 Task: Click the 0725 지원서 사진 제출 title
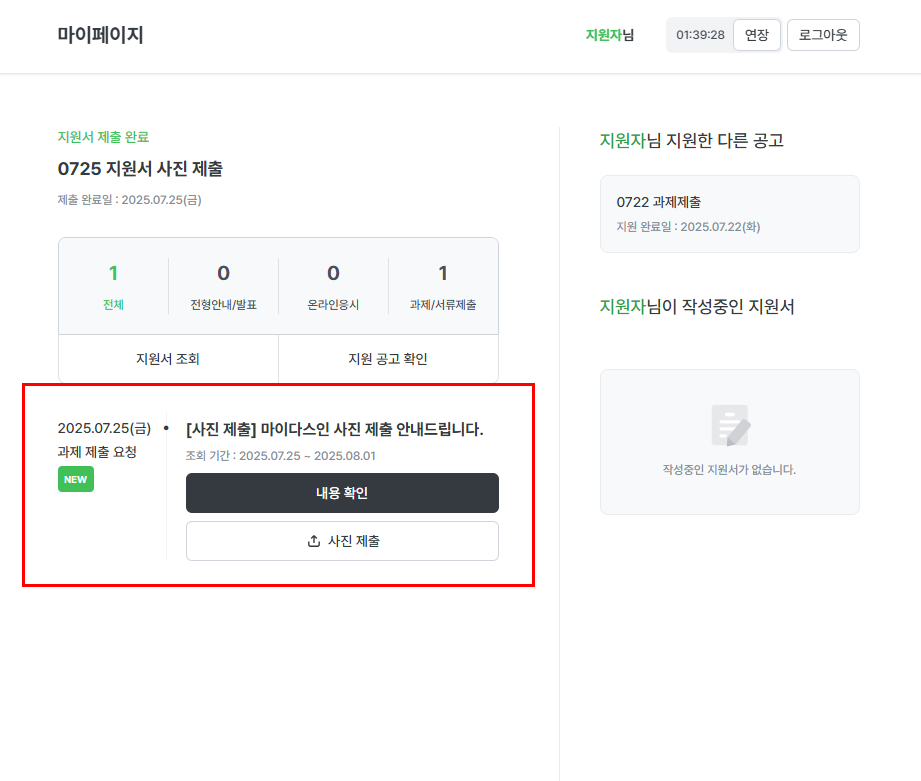click(x=140, y=169)
